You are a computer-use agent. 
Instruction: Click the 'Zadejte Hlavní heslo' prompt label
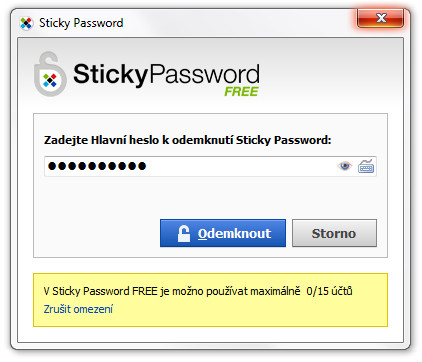point(188,140)
